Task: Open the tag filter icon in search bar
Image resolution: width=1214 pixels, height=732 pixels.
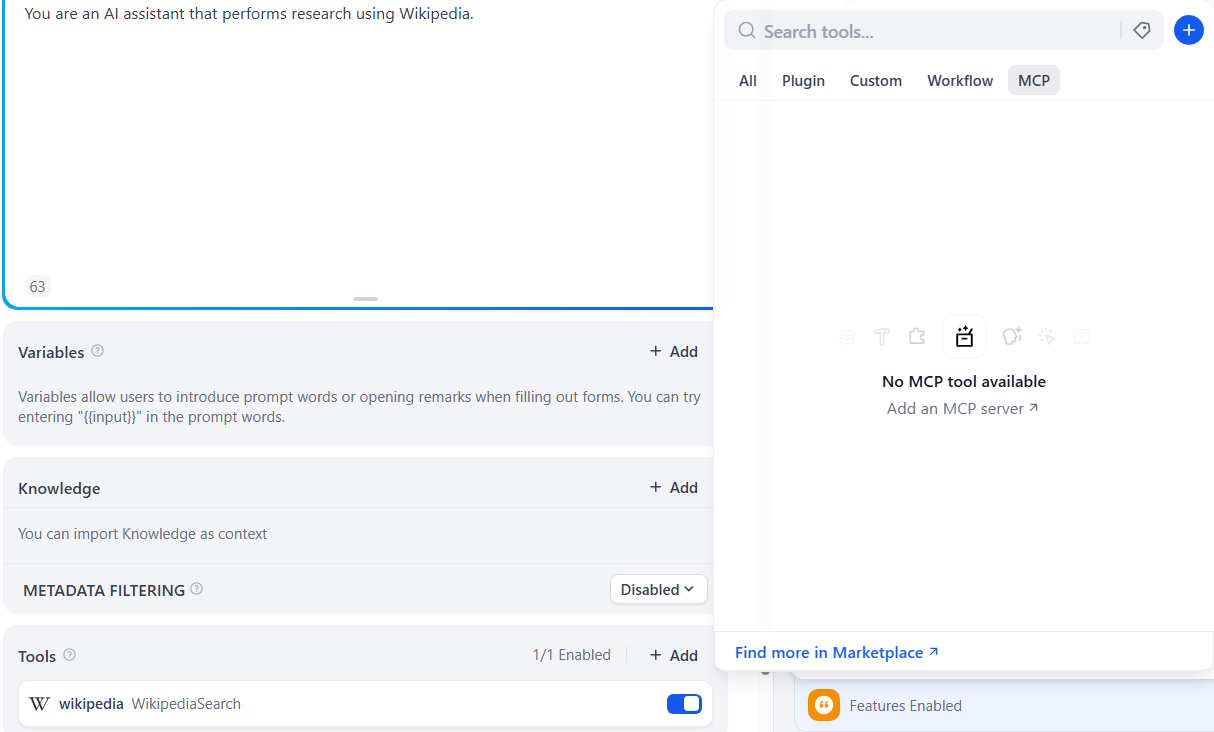Action: 1142,31
